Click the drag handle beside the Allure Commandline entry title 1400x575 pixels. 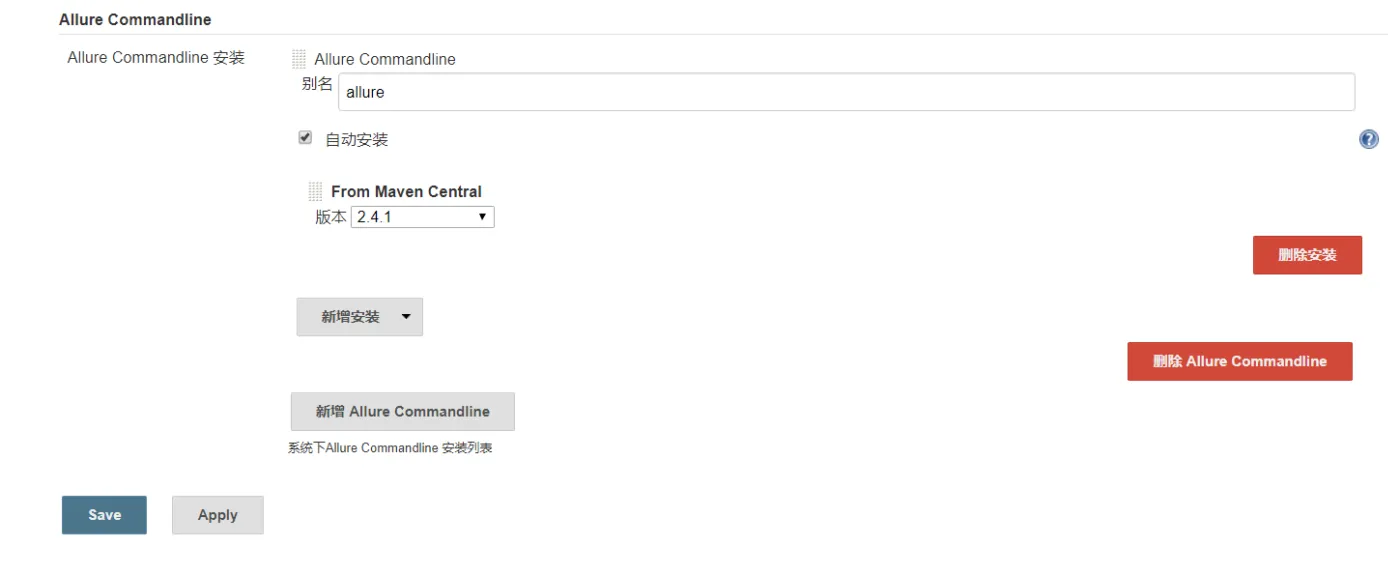pyautogui.click(x=299, y=59)
